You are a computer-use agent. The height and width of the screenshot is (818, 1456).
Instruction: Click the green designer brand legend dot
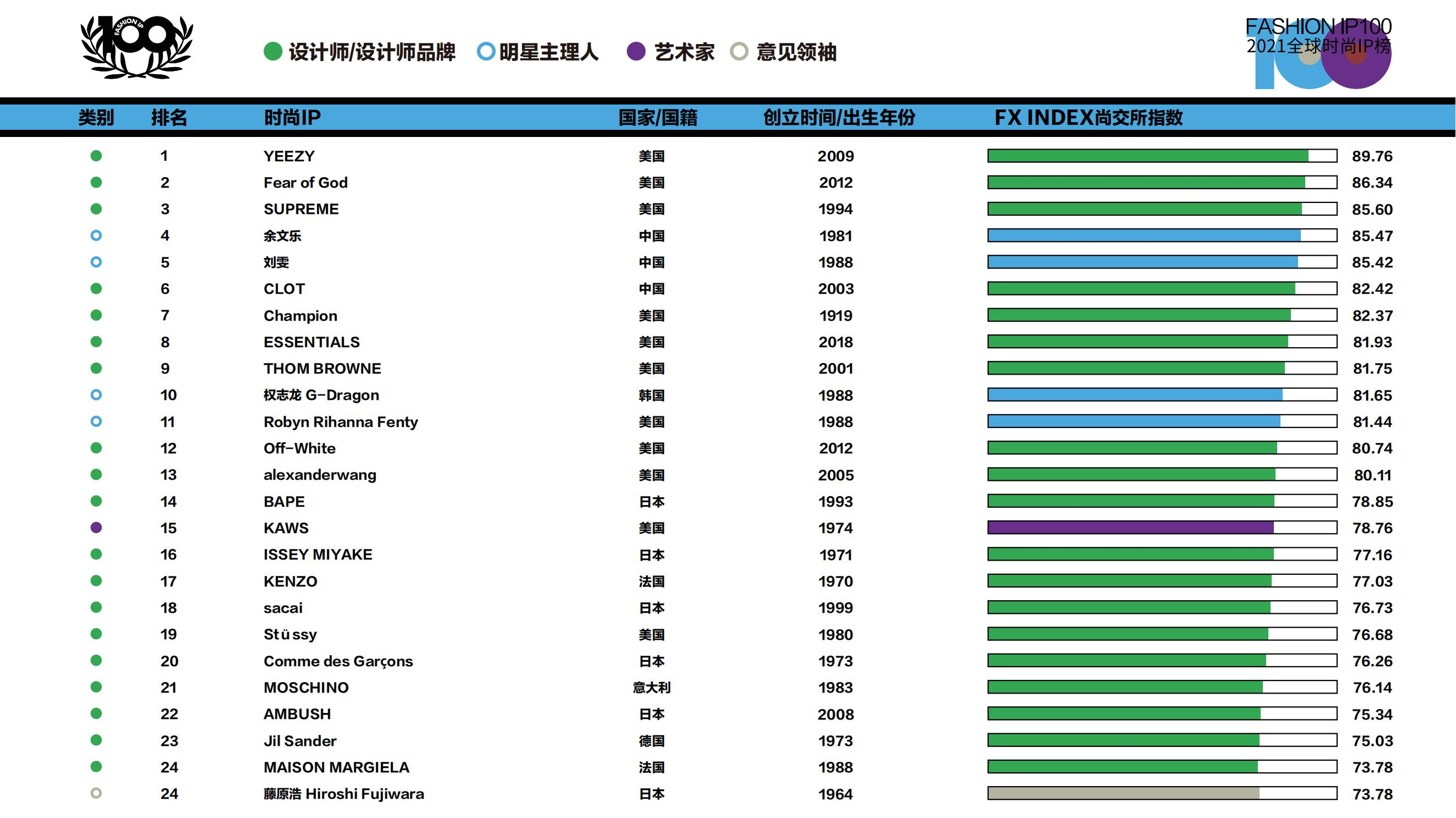pos(273,51)
